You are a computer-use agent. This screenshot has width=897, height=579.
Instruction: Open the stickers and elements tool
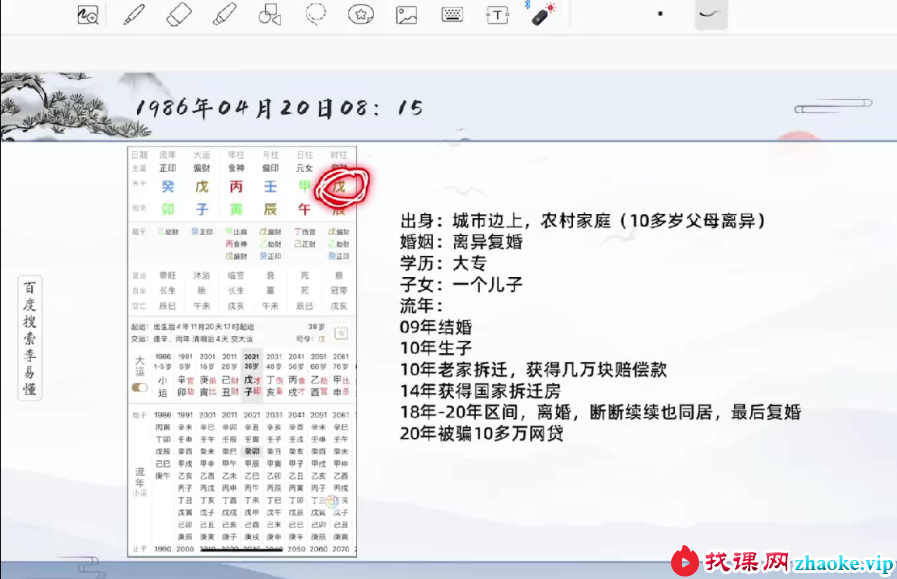[361, 15]
